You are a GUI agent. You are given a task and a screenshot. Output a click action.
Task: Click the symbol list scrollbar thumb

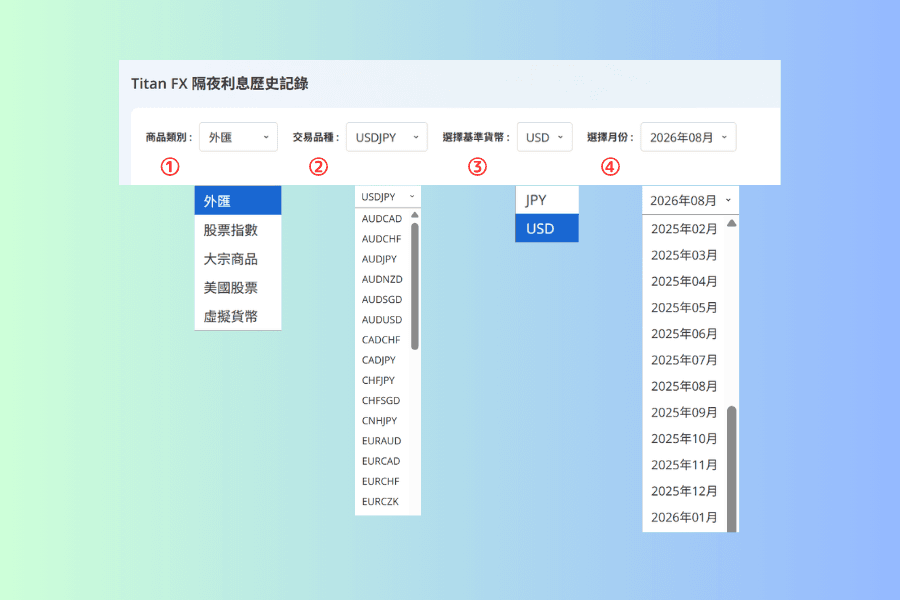click(415, 286)
